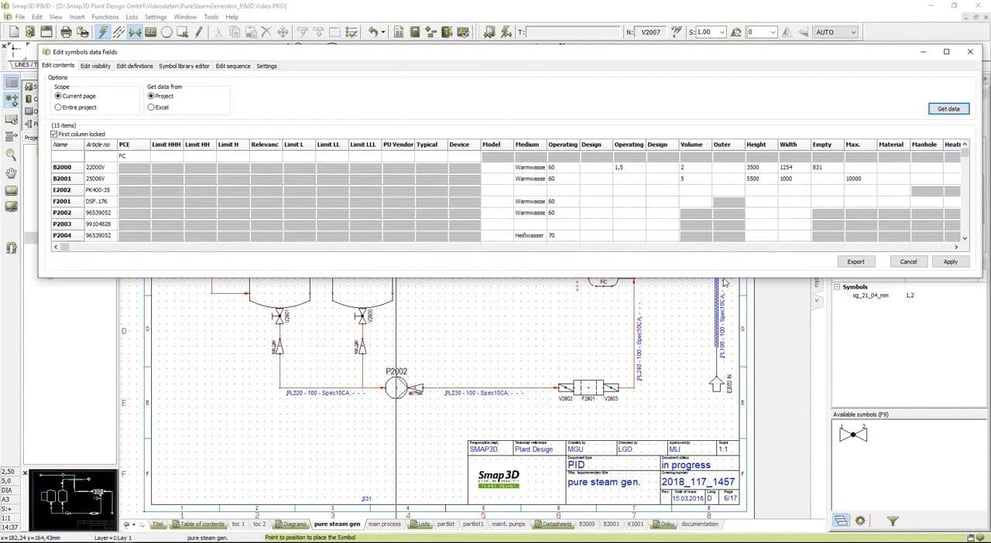Open the File menu

click(x=20, y=17)
